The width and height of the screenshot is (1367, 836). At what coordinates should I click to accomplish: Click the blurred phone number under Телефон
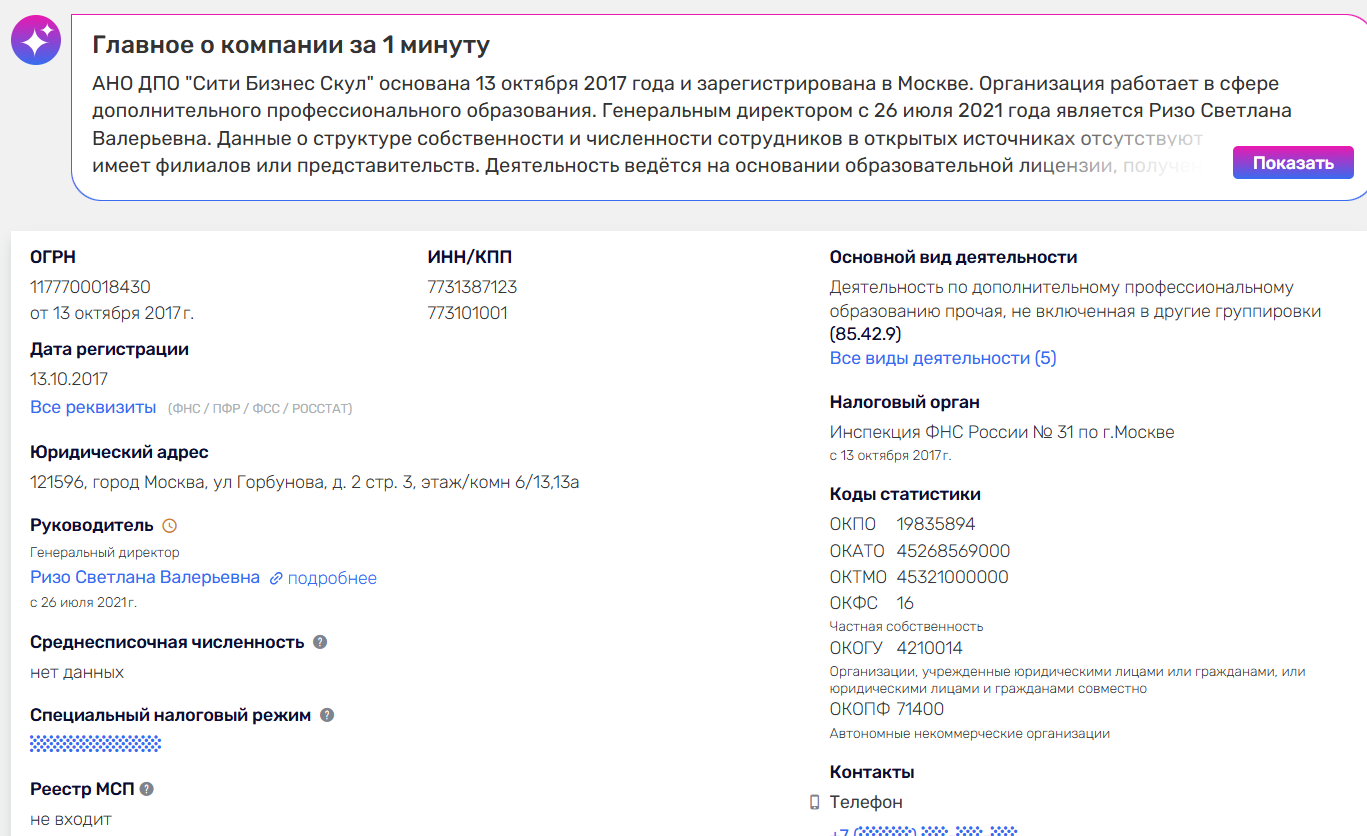924,831
